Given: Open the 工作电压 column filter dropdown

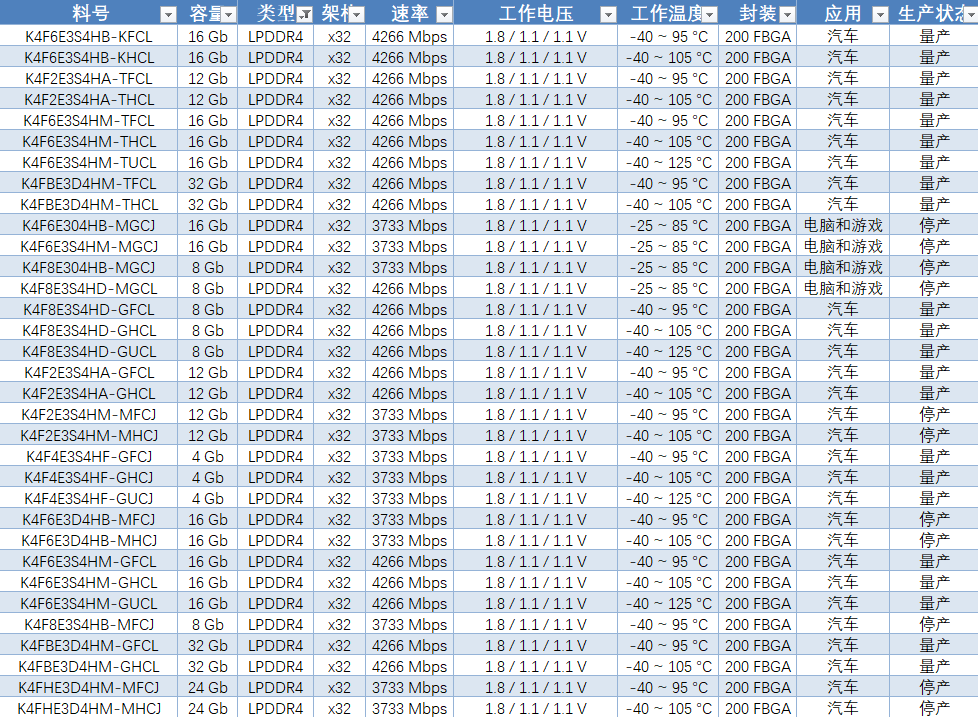Looking at the screenshot, I should (x=608, y=14).
